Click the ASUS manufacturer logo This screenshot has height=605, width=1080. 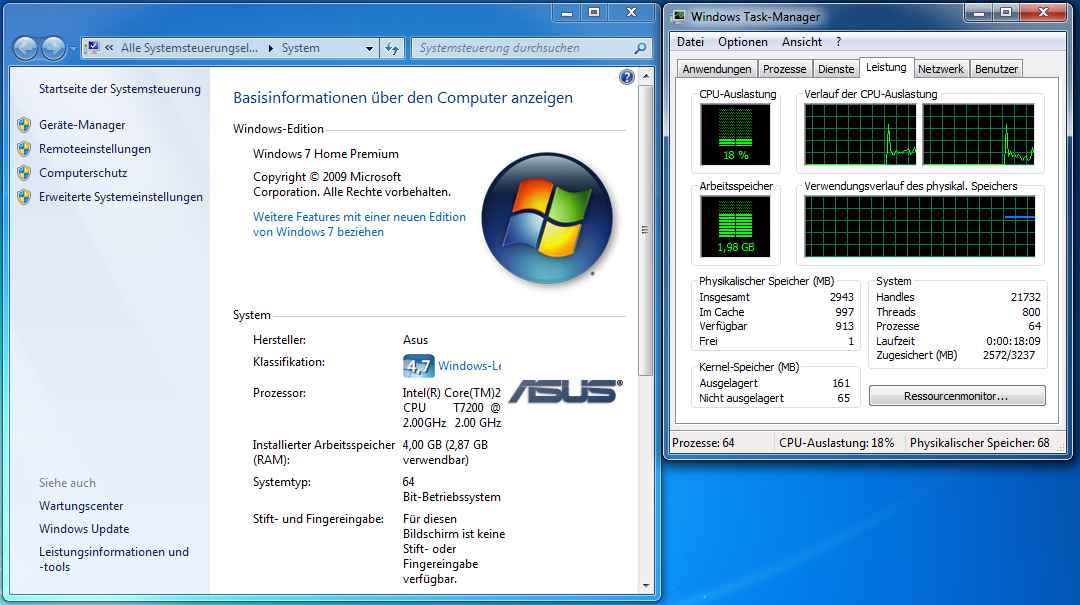pos(565,391)
